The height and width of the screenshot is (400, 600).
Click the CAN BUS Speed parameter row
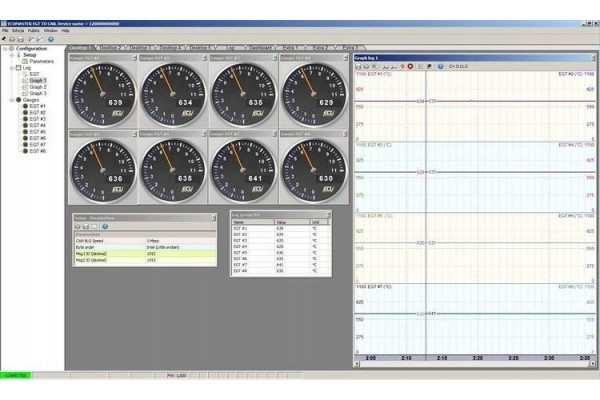145,241
